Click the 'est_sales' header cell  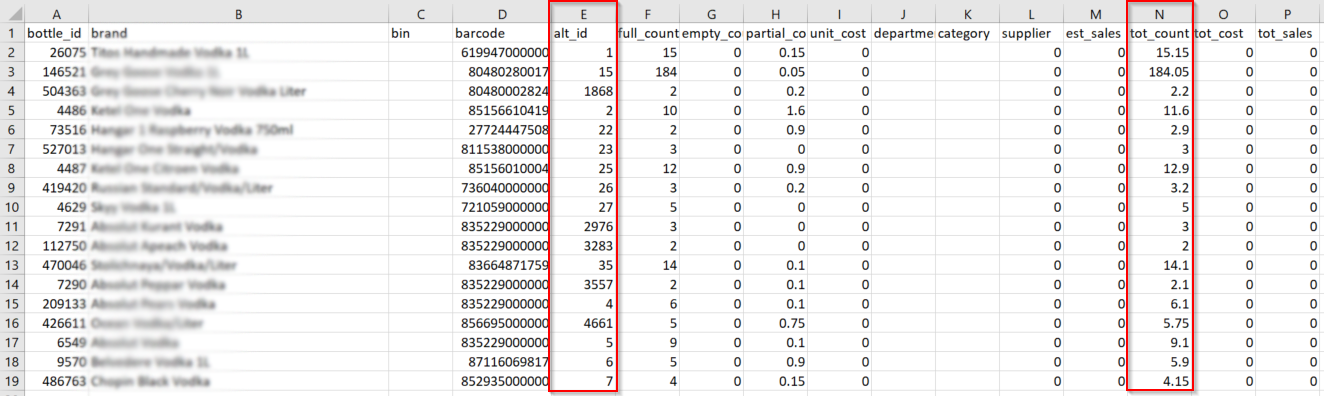click(1096, 33)
